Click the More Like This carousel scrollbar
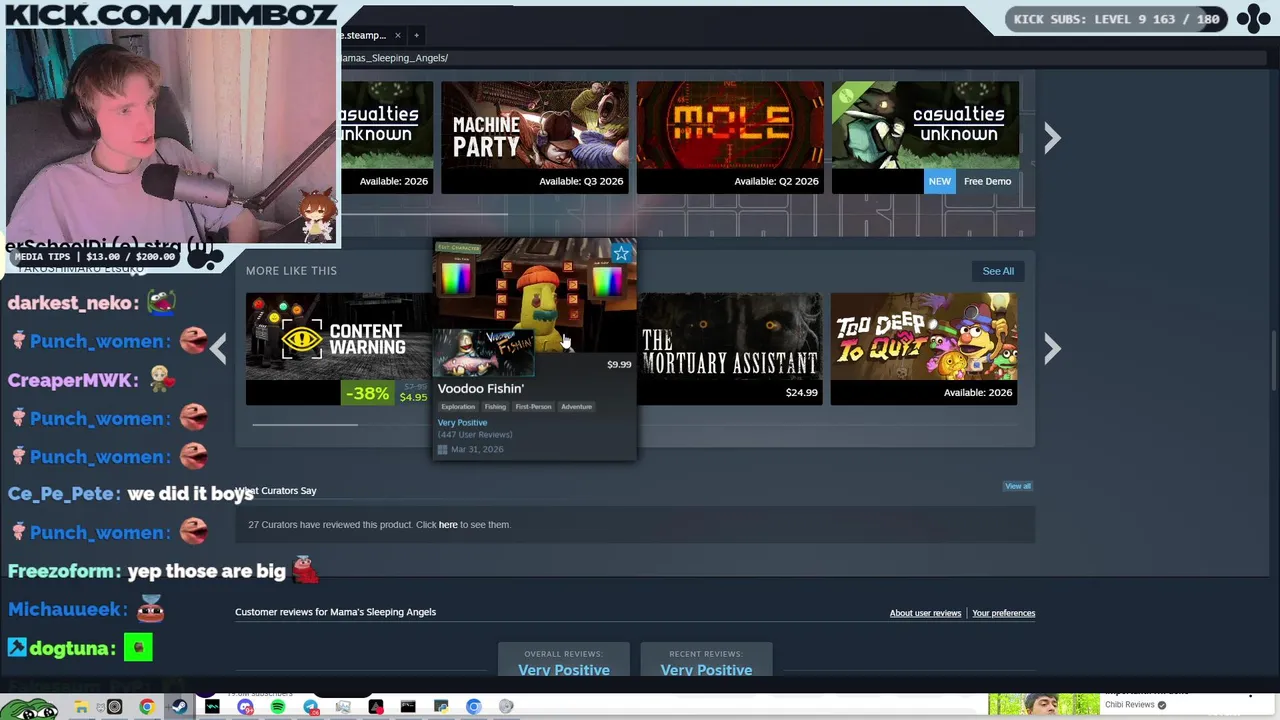The image size is (1280, 720). pos(305,424)
